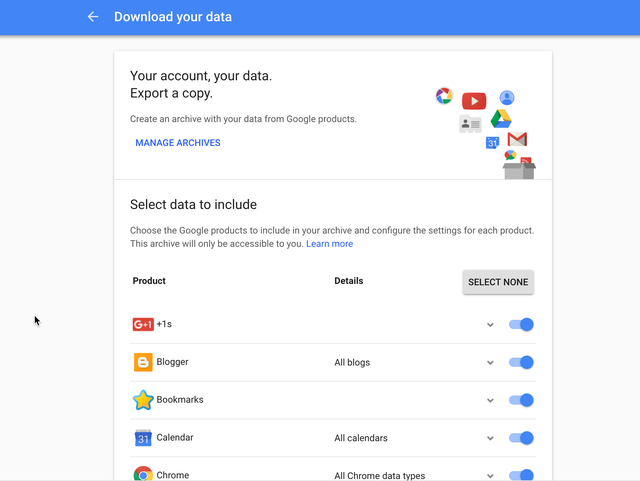Open the Learn more link
The width and height of the screenshot is (640, 481).
tap(329, 244)
